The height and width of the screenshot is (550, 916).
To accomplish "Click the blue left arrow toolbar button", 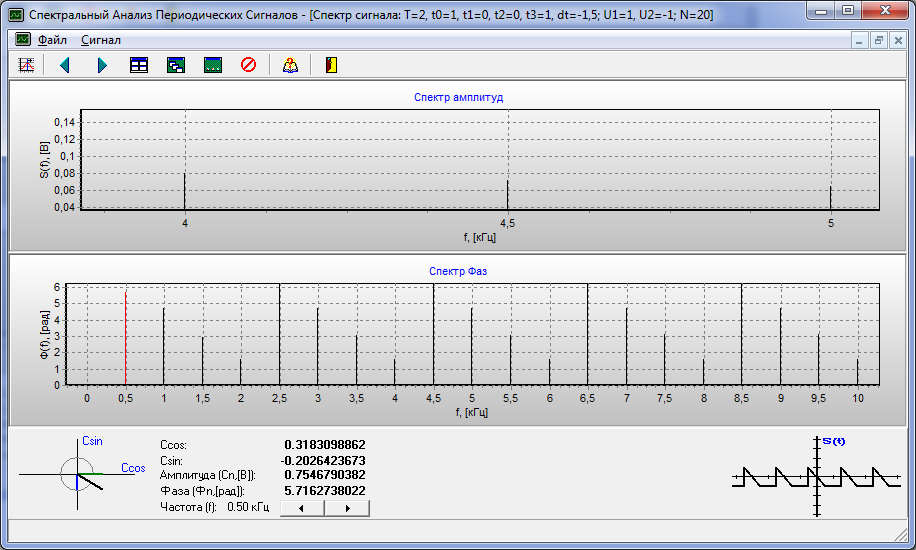I will coord(65,65).
